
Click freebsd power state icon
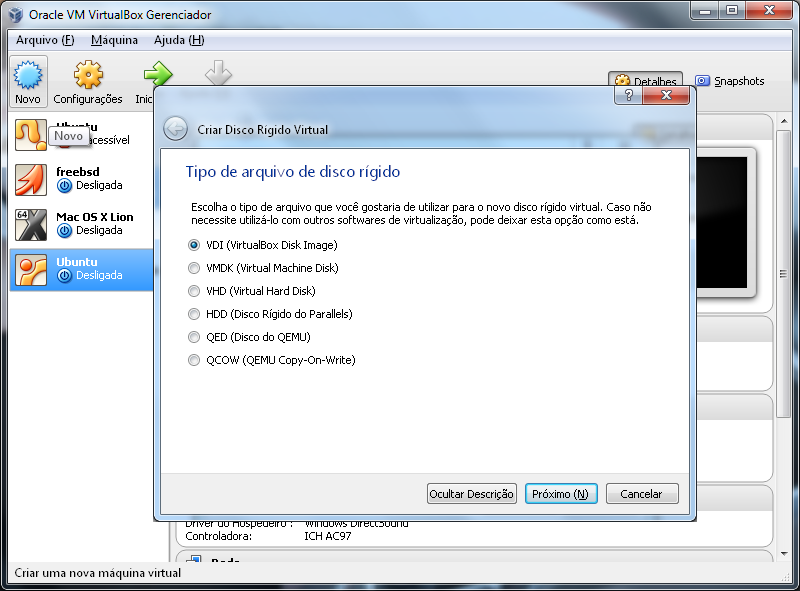tap(64, 186)
